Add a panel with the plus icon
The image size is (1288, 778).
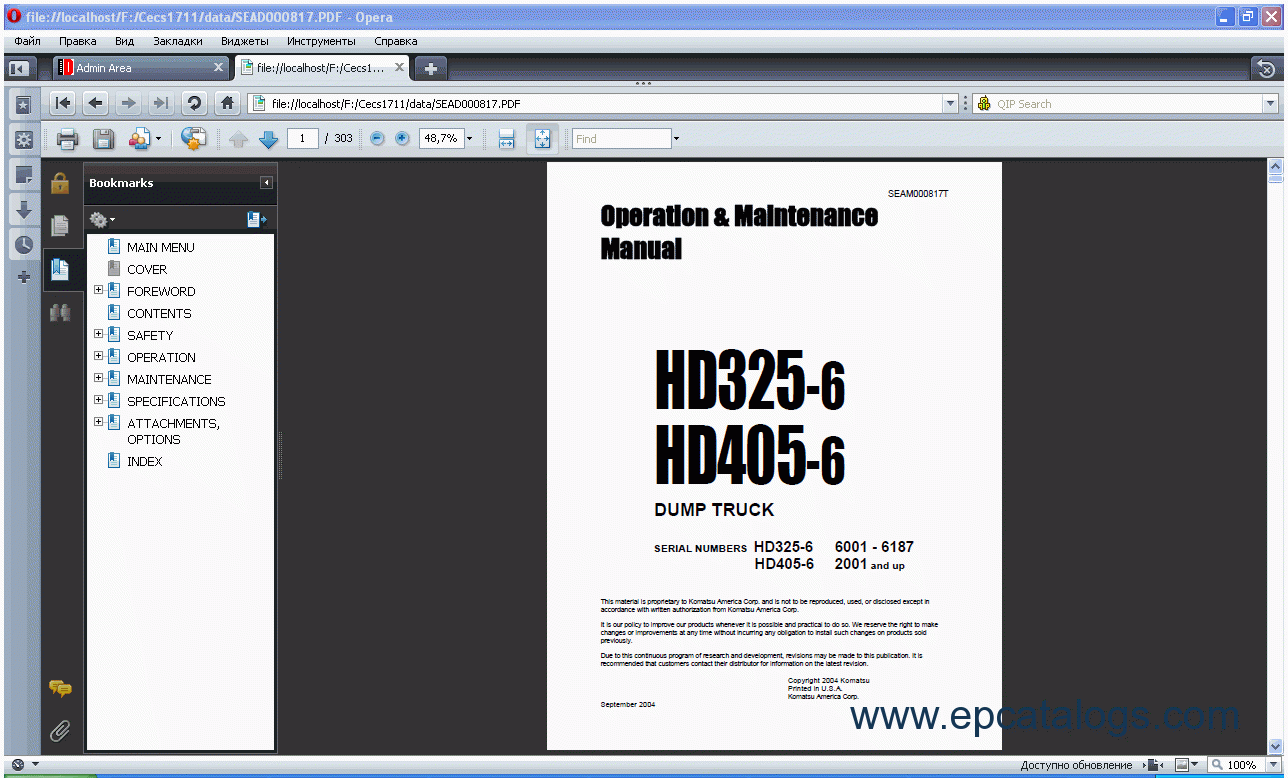coord(24,277)
